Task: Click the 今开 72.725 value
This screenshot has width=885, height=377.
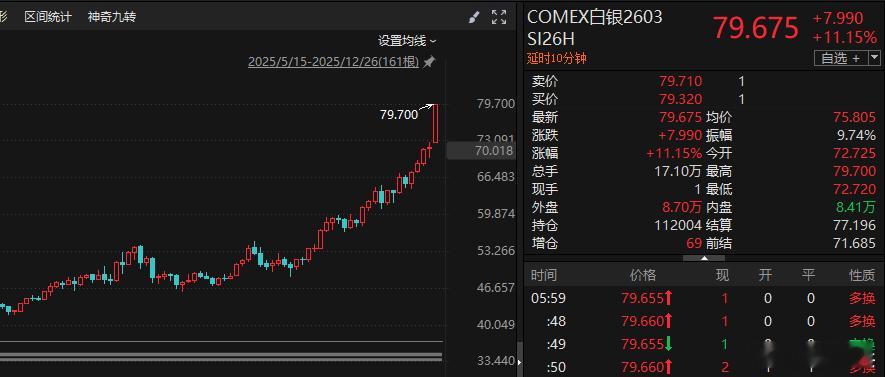Action: (x=855, y=153)
